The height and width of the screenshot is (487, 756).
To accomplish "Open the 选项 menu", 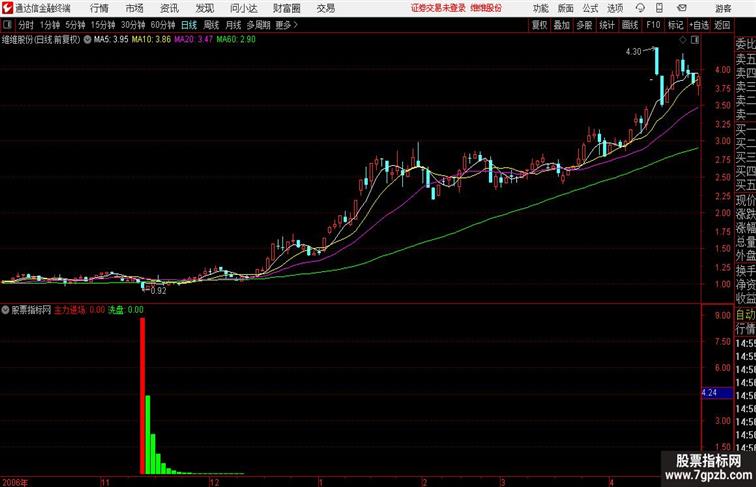I will [615, 8].
